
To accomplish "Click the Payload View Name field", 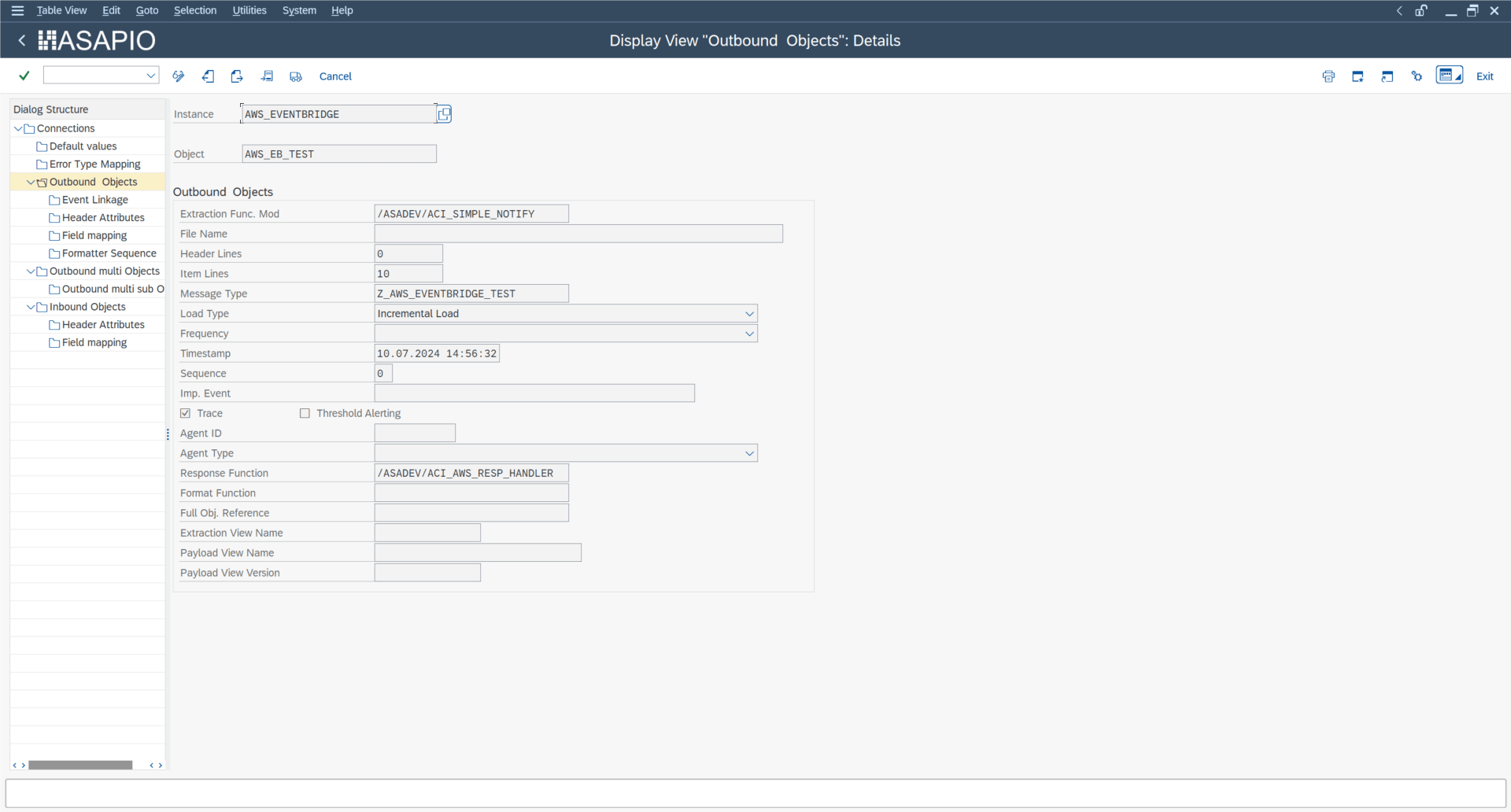I will coord(478,553).
